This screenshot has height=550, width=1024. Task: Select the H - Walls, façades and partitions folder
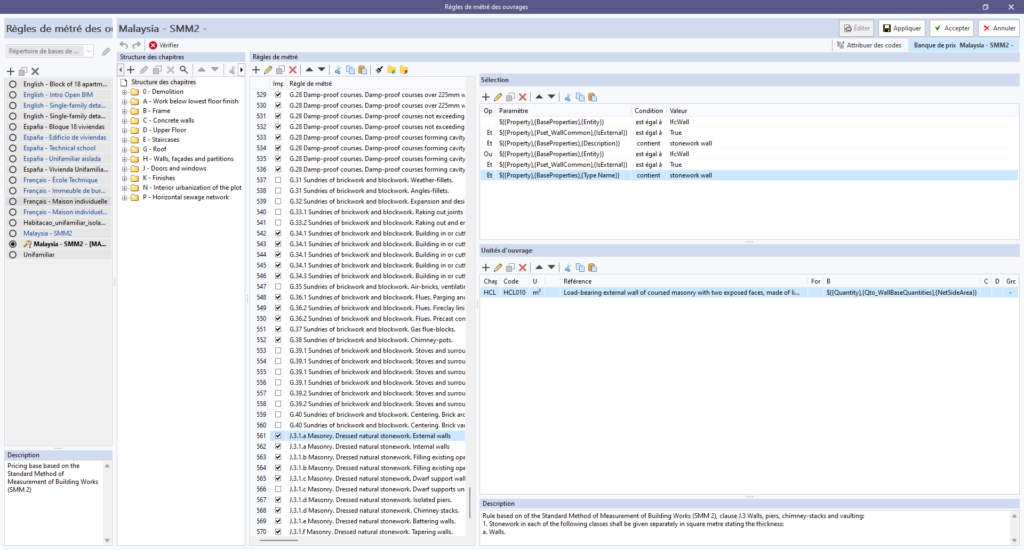pyautogui.click(x=188, y=159)
